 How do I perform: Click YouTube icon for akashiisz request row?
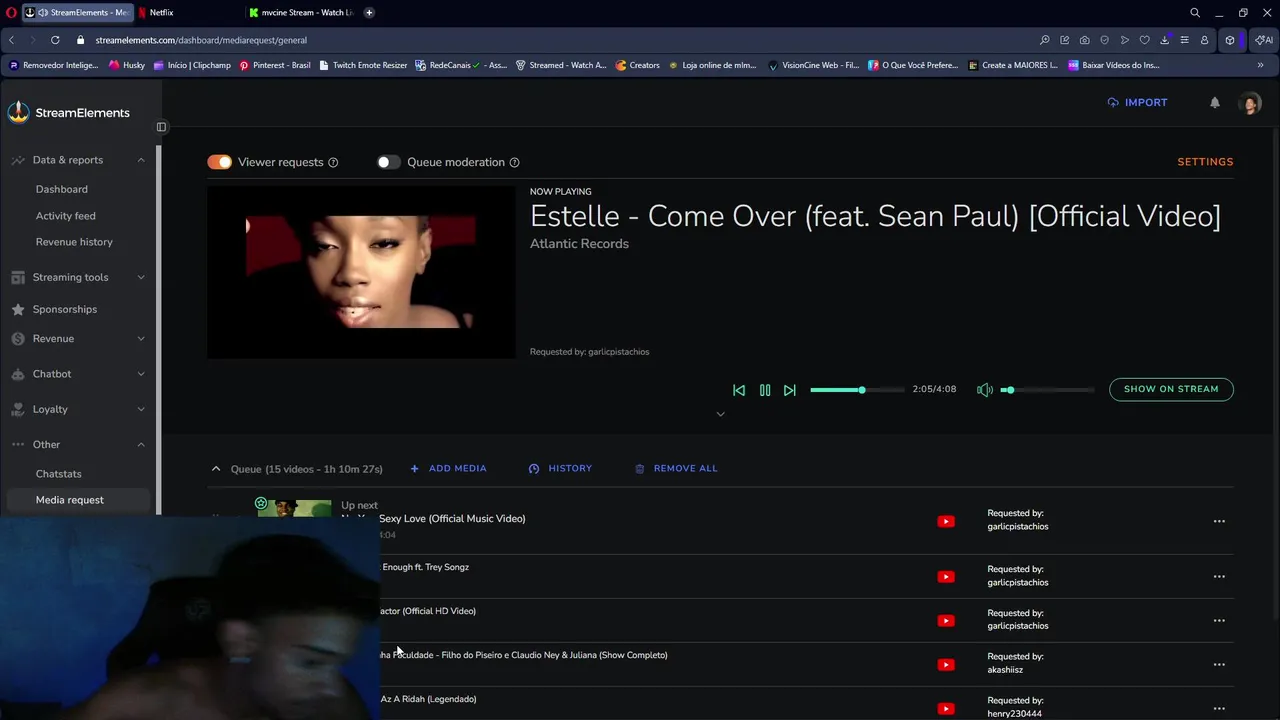946,664
